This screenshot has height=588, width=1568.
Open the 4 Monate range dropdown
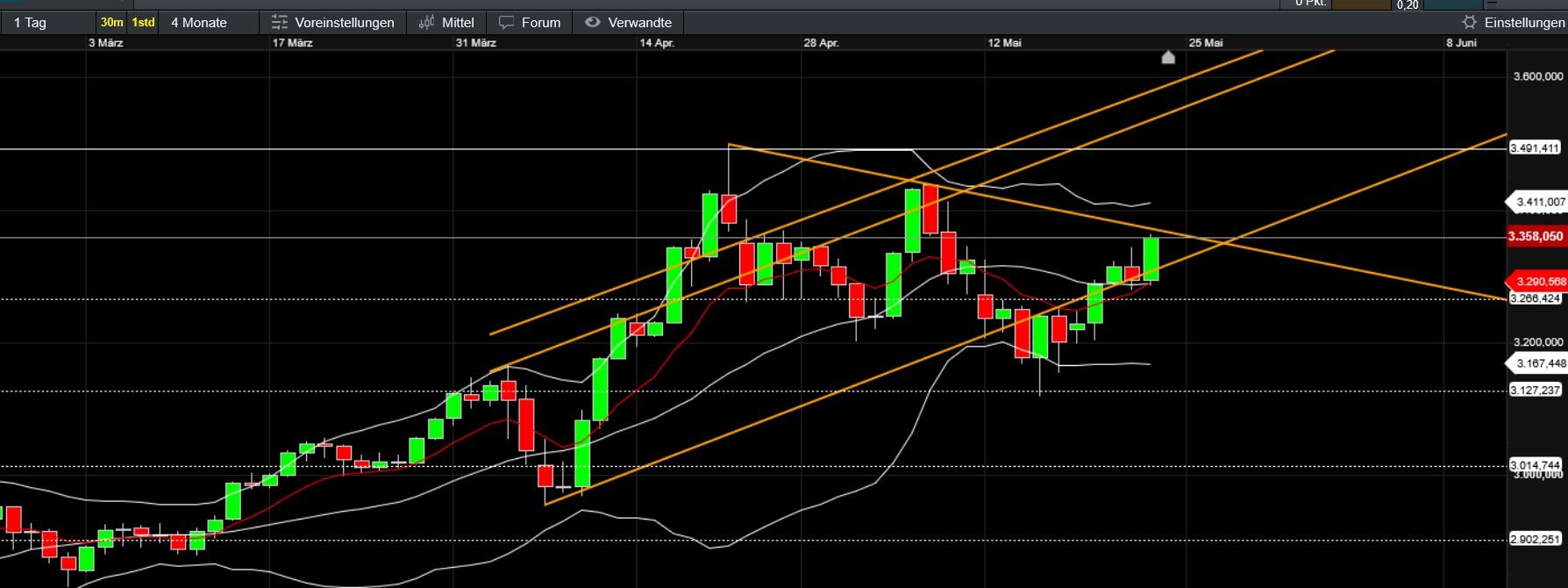pos(210,23)
